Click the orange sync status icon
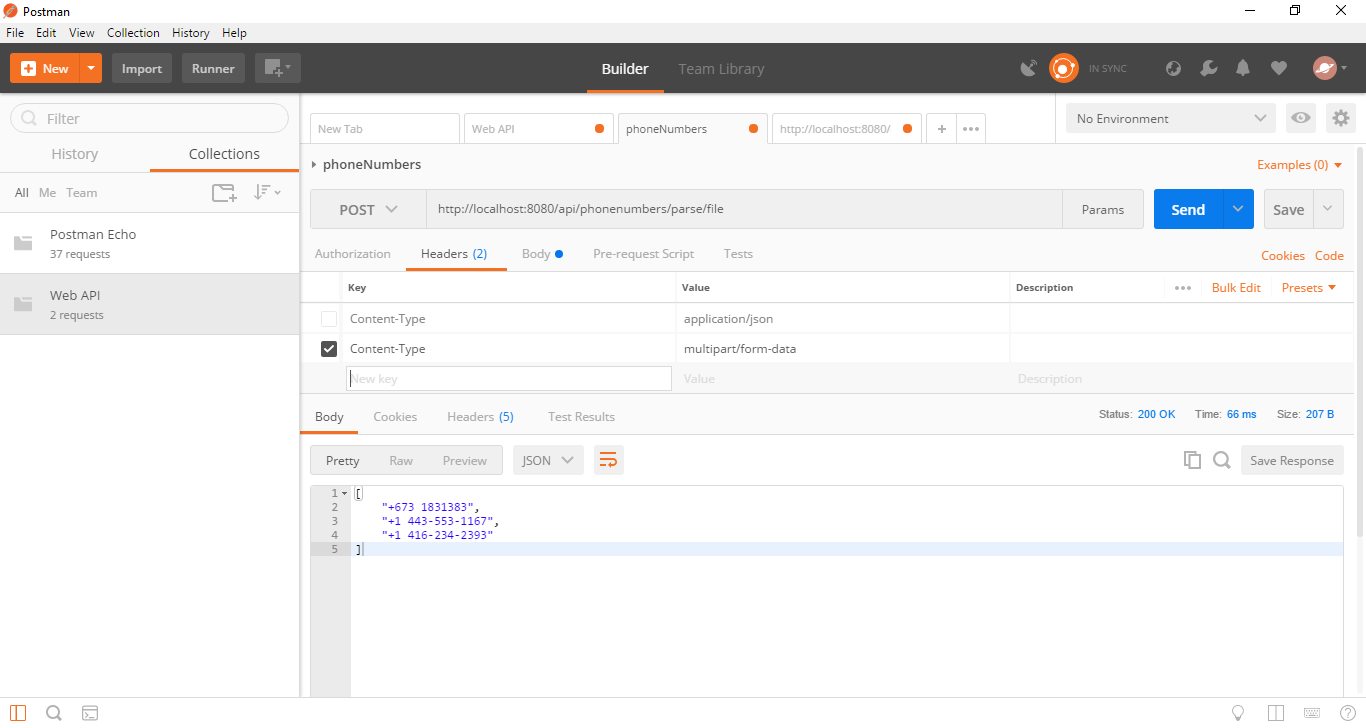 (x=1063, y=68)
